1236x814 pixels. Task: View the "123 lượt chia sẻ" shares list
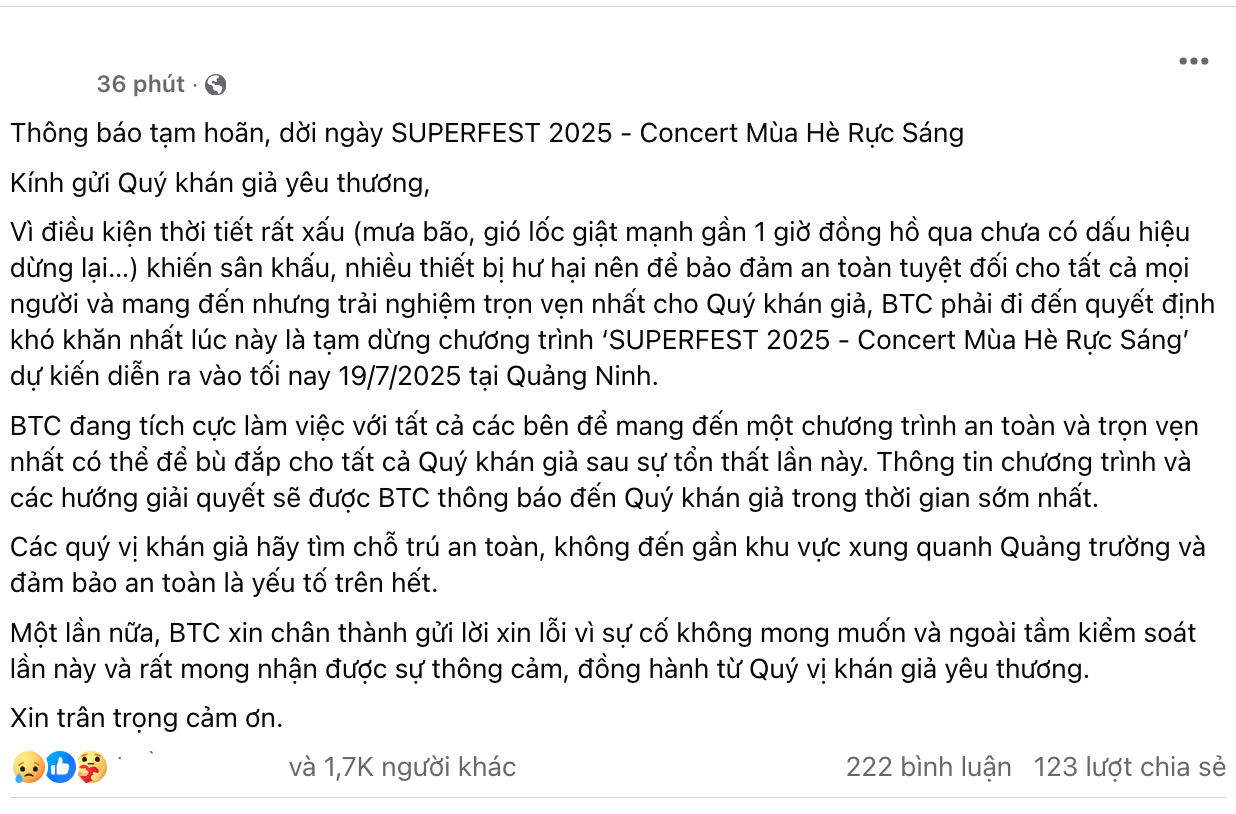pos(1129,767)
